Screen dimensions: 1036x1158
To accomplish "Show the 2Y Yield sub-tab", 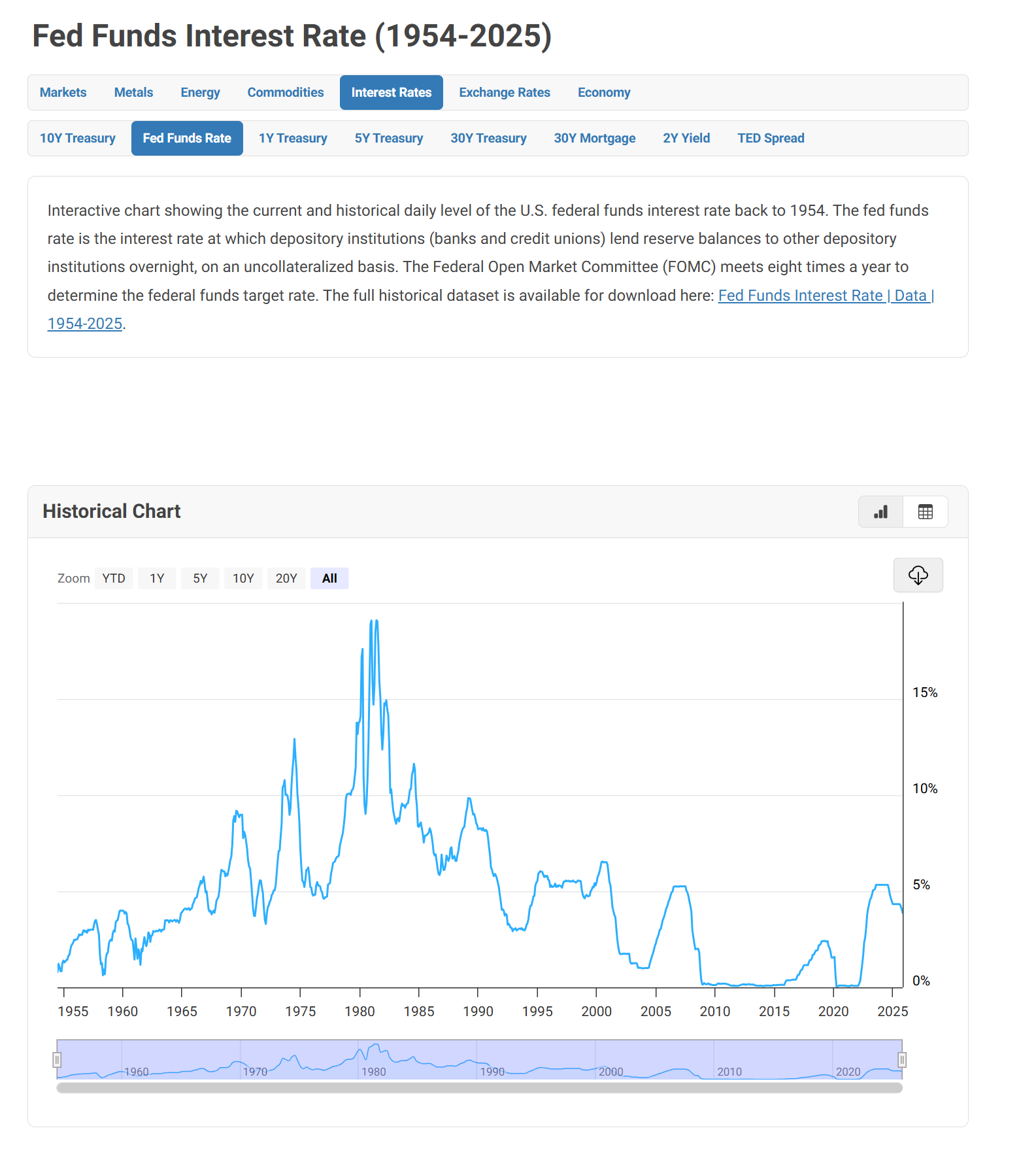I will coord(686,138).
